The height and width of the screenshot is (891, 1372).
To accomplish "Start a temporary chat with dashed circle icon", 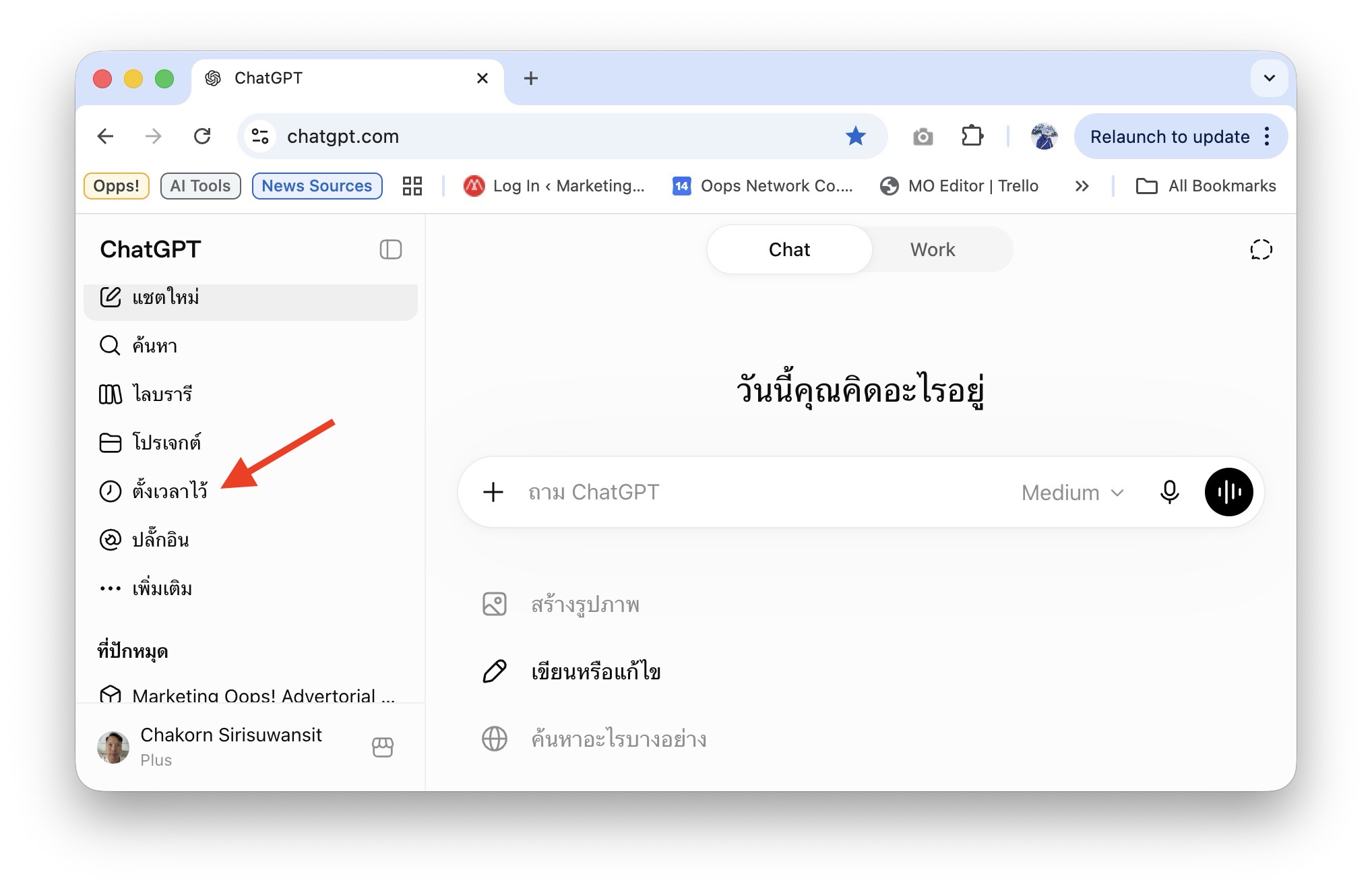I will tap(1261, 249).
